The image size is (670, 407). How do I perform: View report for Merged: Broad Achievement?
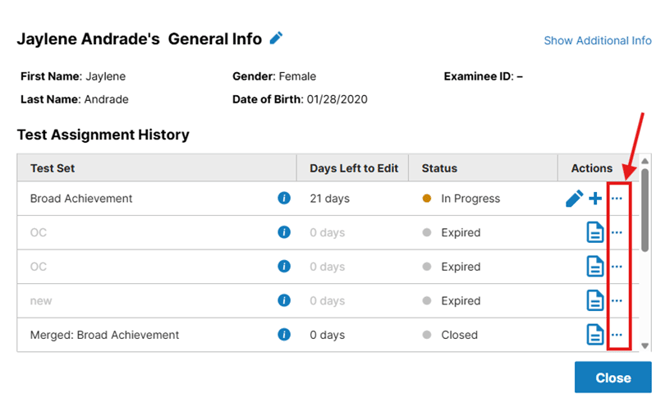click(595, 335)
